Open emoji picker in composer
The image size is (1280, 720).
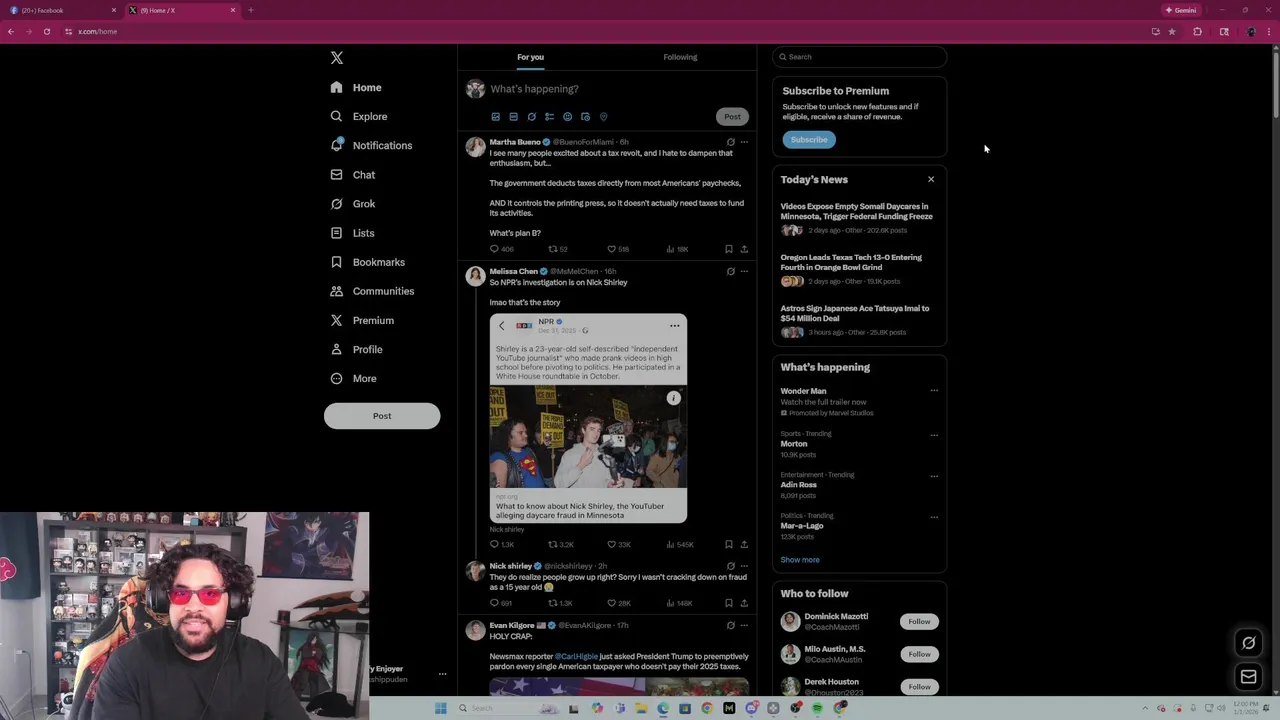[x=567, y=117]
